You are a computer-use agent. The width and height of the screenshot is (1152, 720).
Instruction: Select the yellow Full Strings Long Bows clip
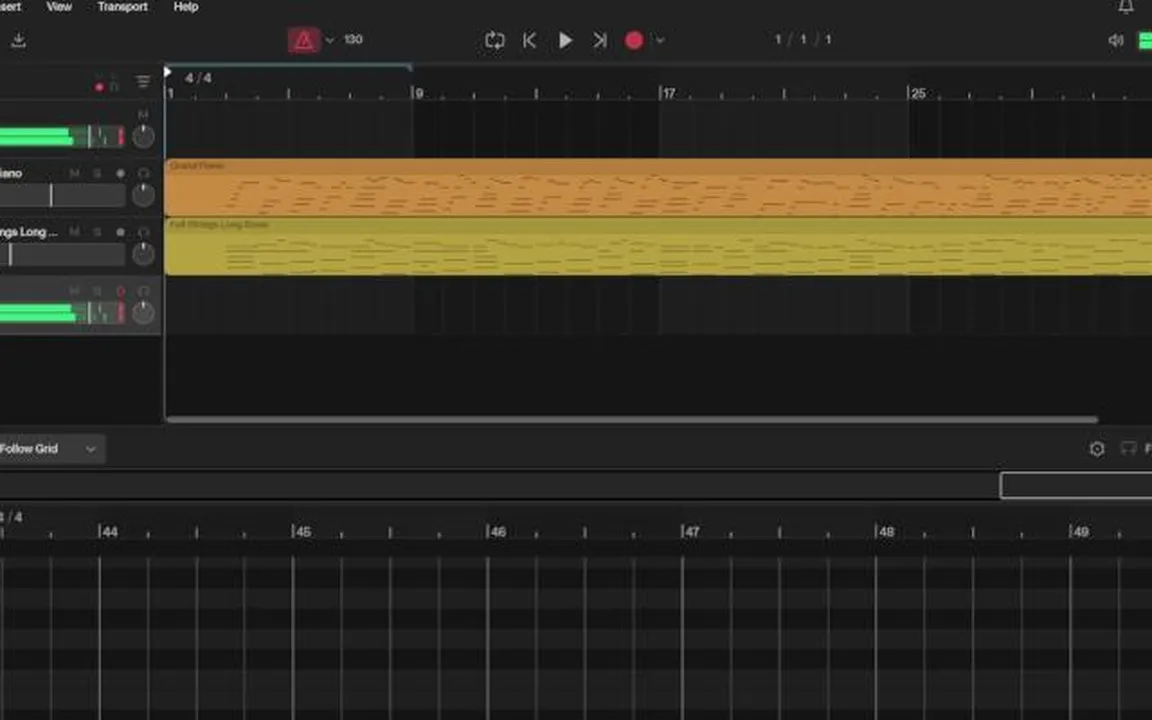tap(658, 246)
